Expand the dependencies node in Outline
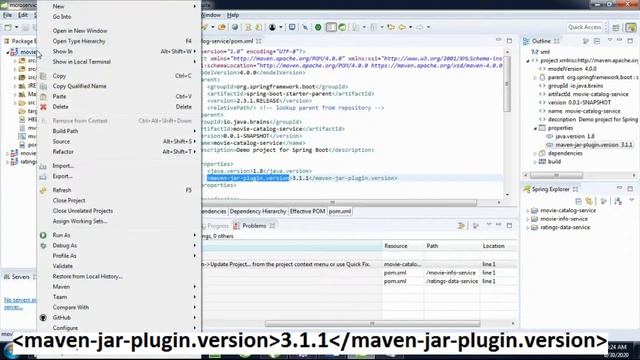 (535, 153)
